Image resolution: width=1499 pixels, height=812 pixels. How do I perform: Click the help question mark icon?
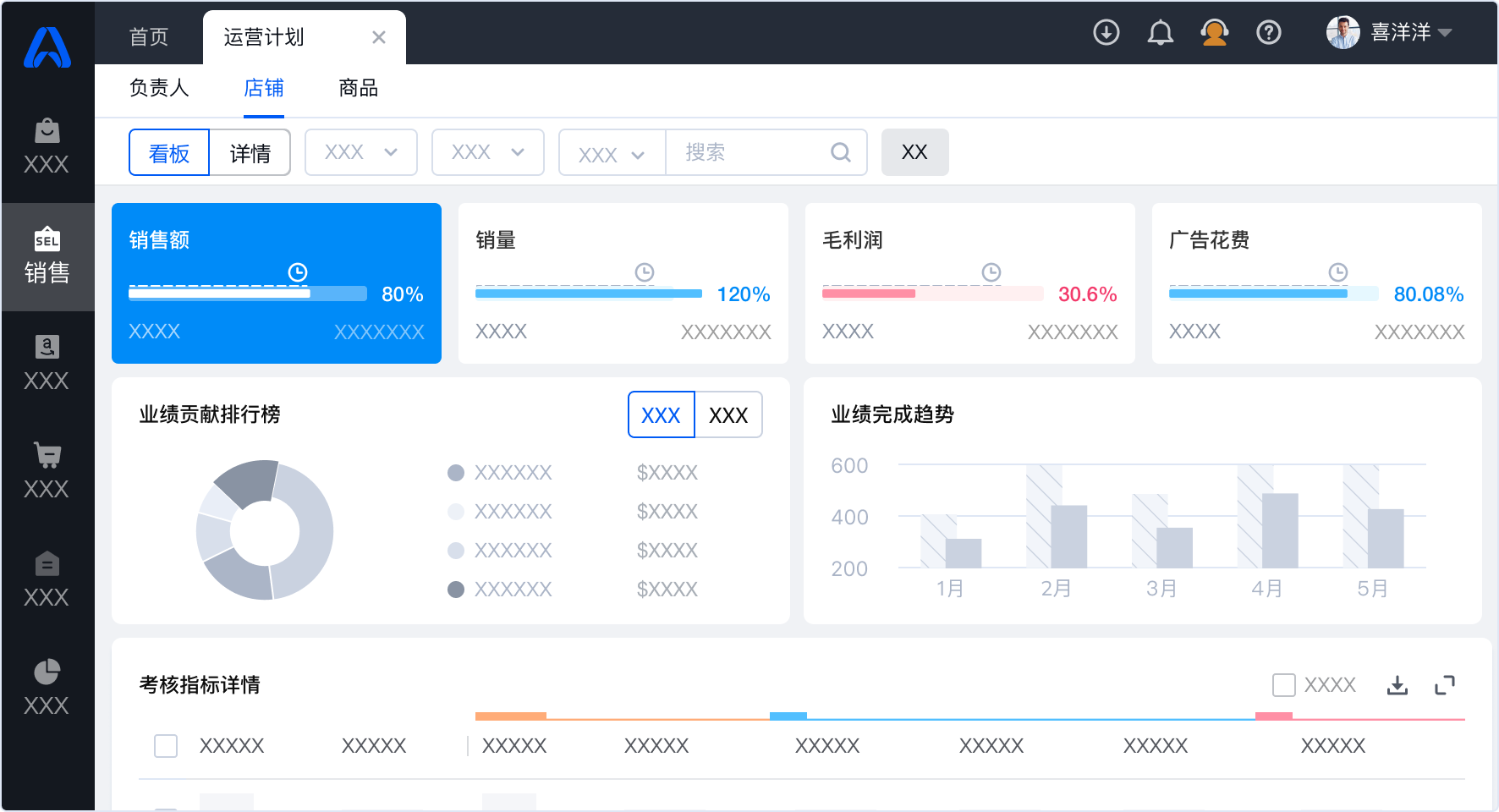(1269, 33)
